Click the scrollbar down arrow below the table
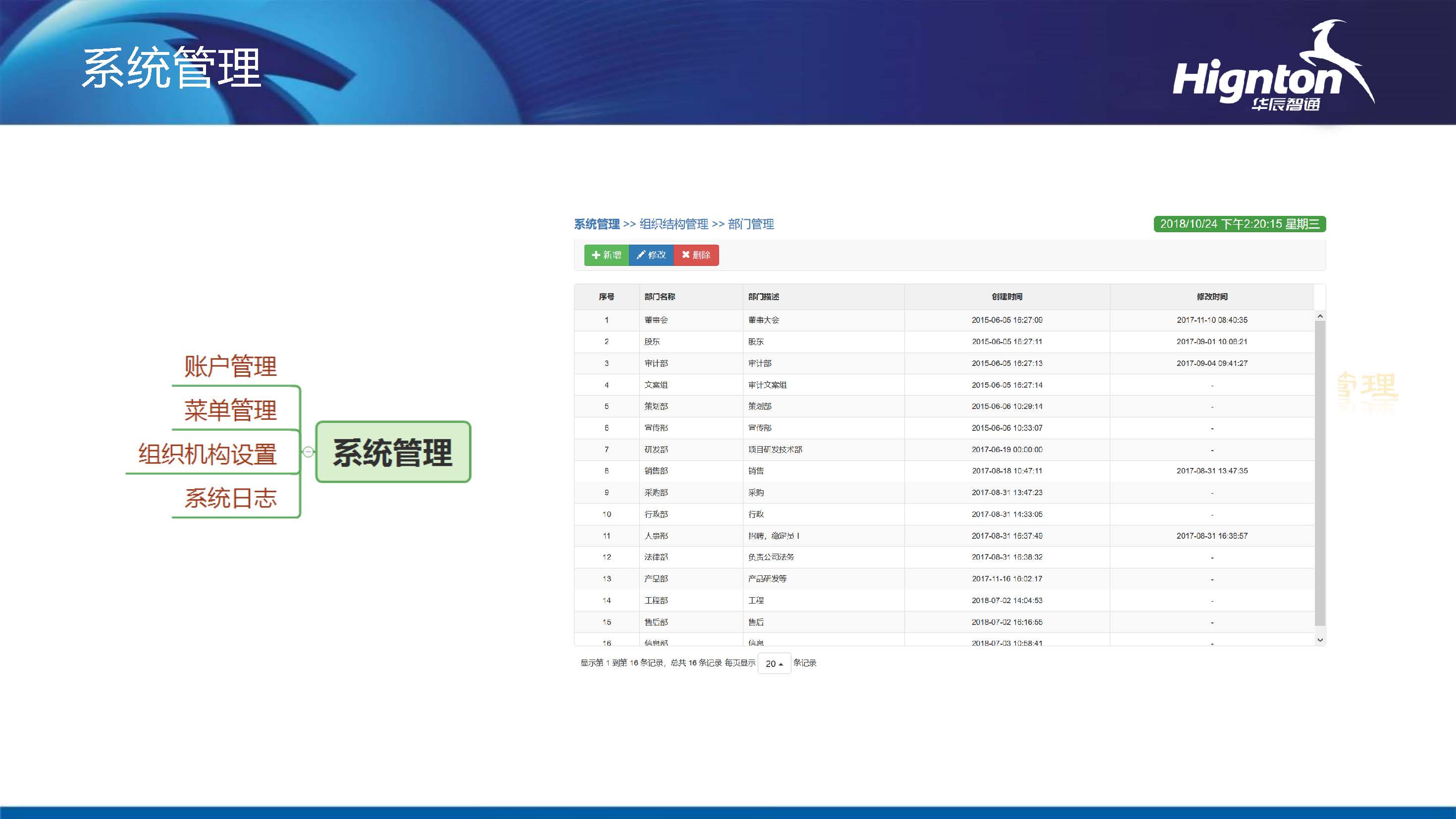Image resolution: width=1456 pixels, height=819 pixels. click(1320, 639)
